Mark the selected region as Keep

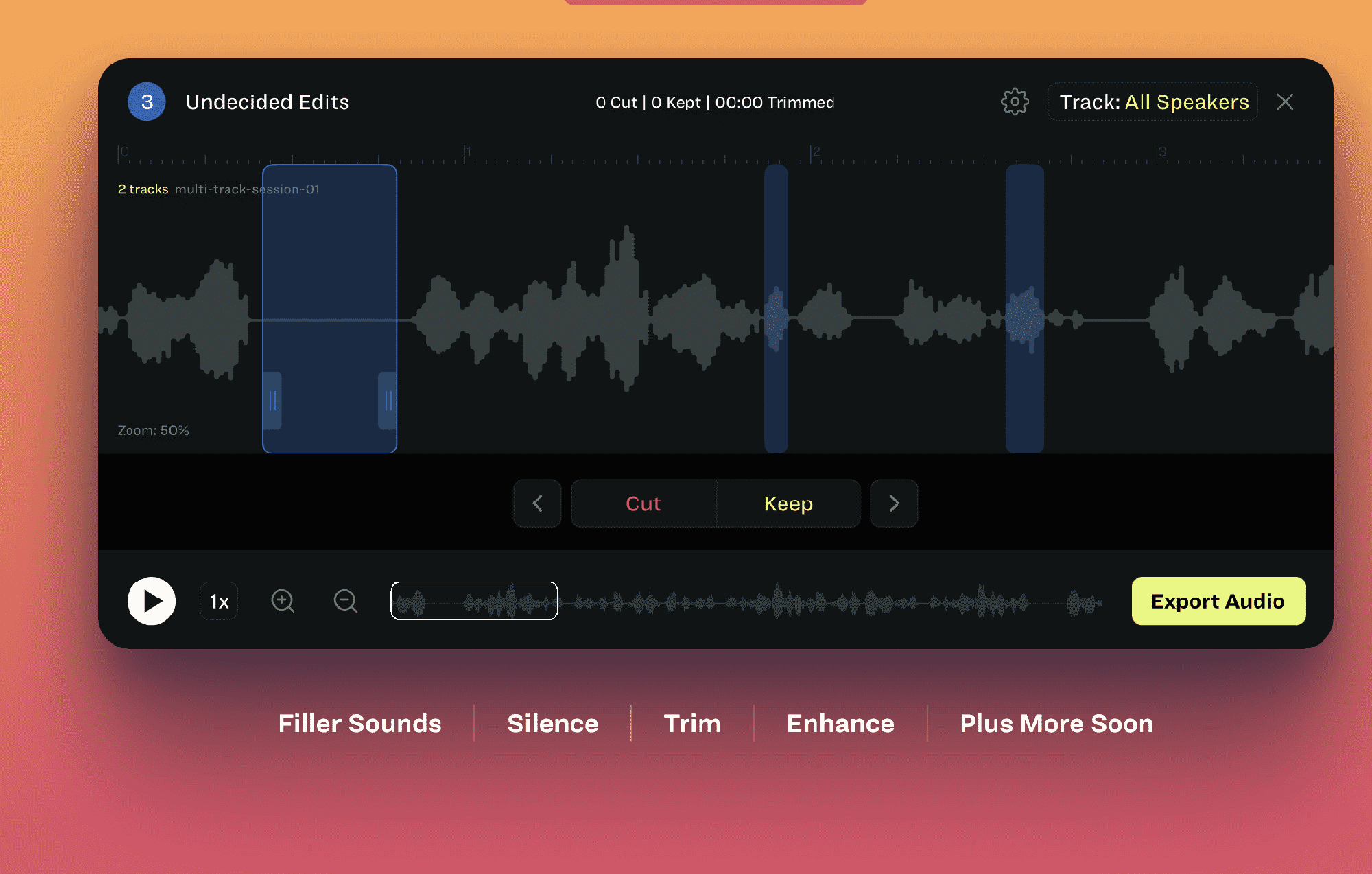[788, 504]
